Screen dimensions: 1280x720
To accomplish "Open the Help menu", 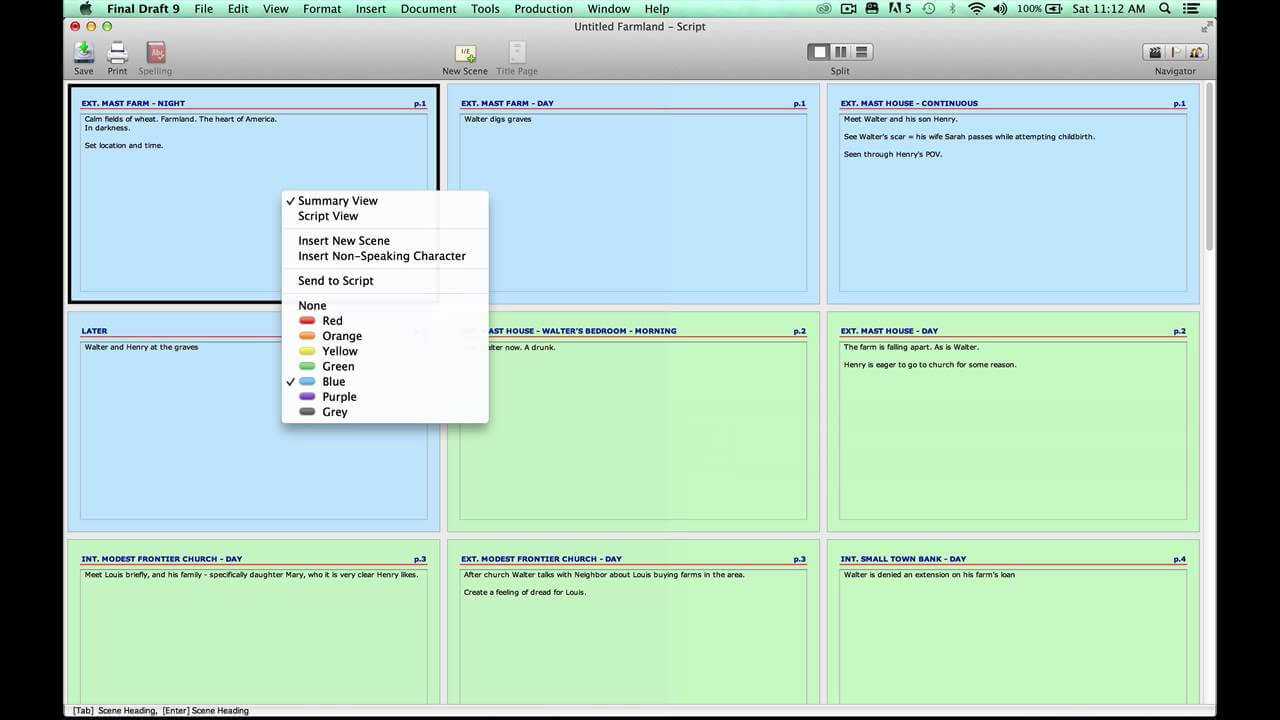I will pyautogui.click(x=657, y=9).
